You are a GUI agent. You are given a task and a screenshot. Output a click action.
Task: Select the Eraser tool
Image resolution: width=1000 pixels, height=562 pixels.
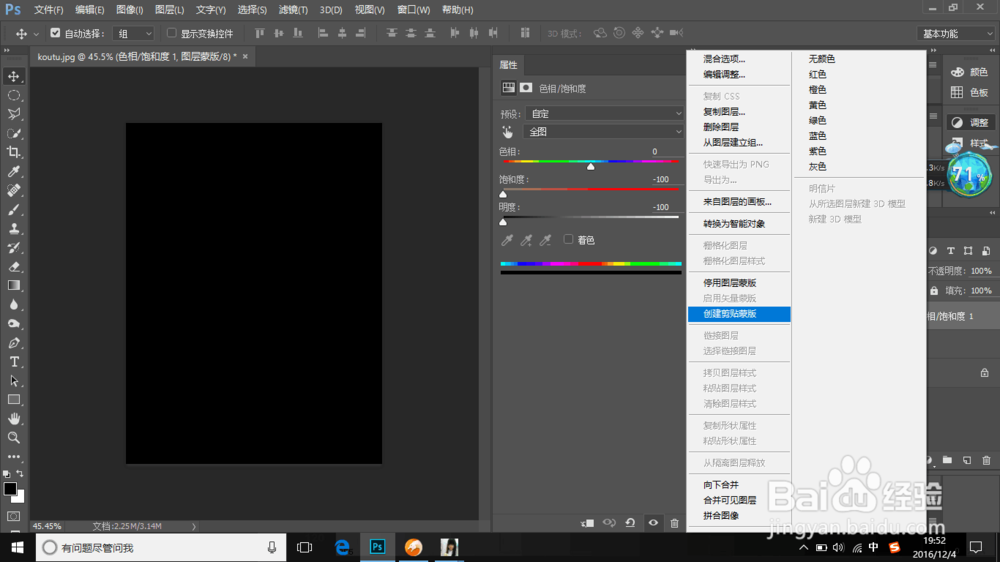tap(13, 267)
